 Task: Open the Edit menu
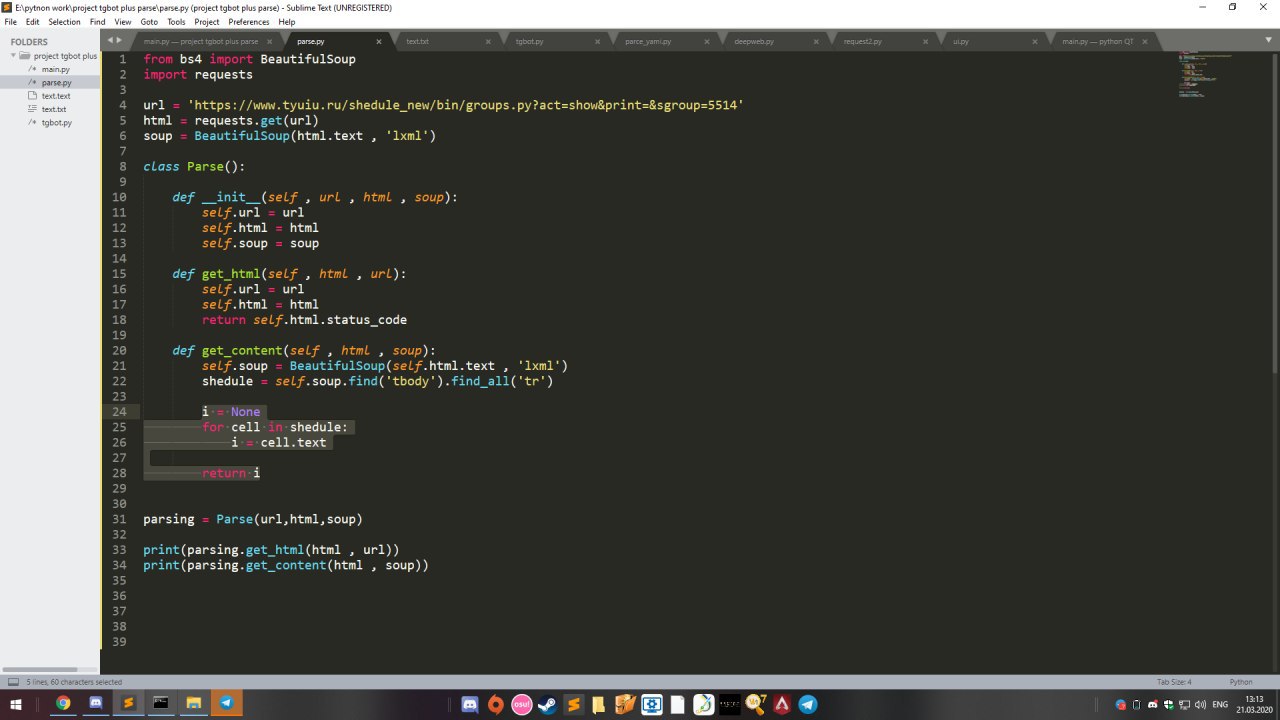pos(33,21)
